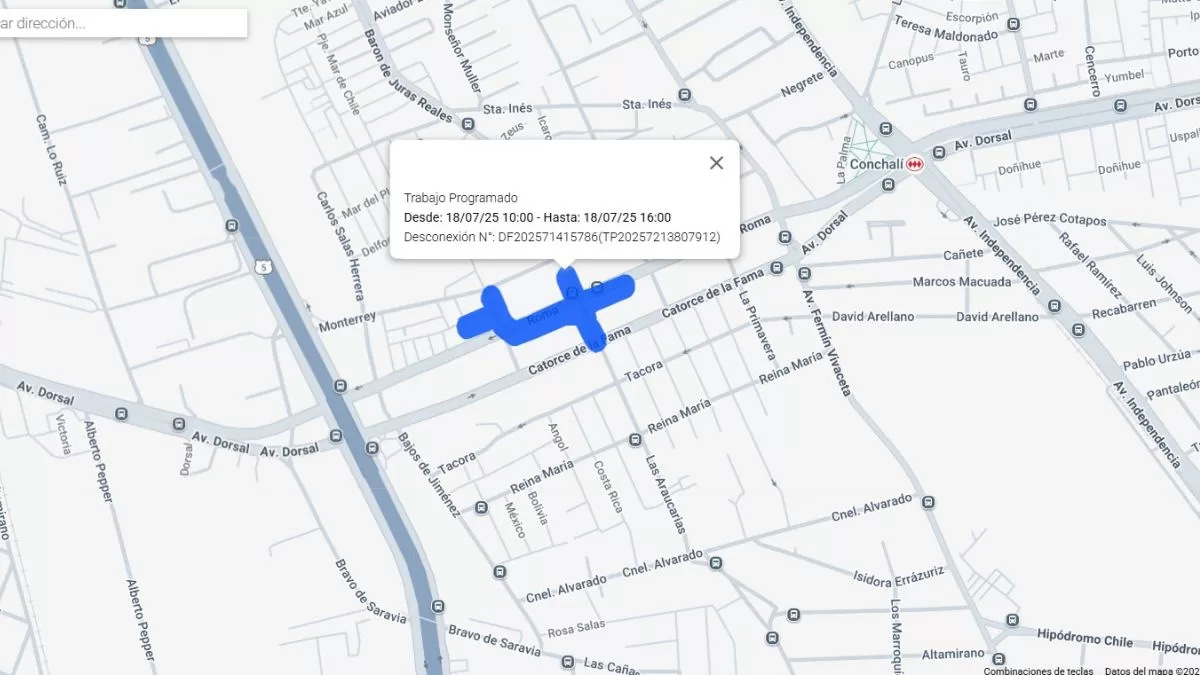Click the bus stop icon beside Reina María label
This screenshot has height=675, width=1200.
[x=634, y=440]
